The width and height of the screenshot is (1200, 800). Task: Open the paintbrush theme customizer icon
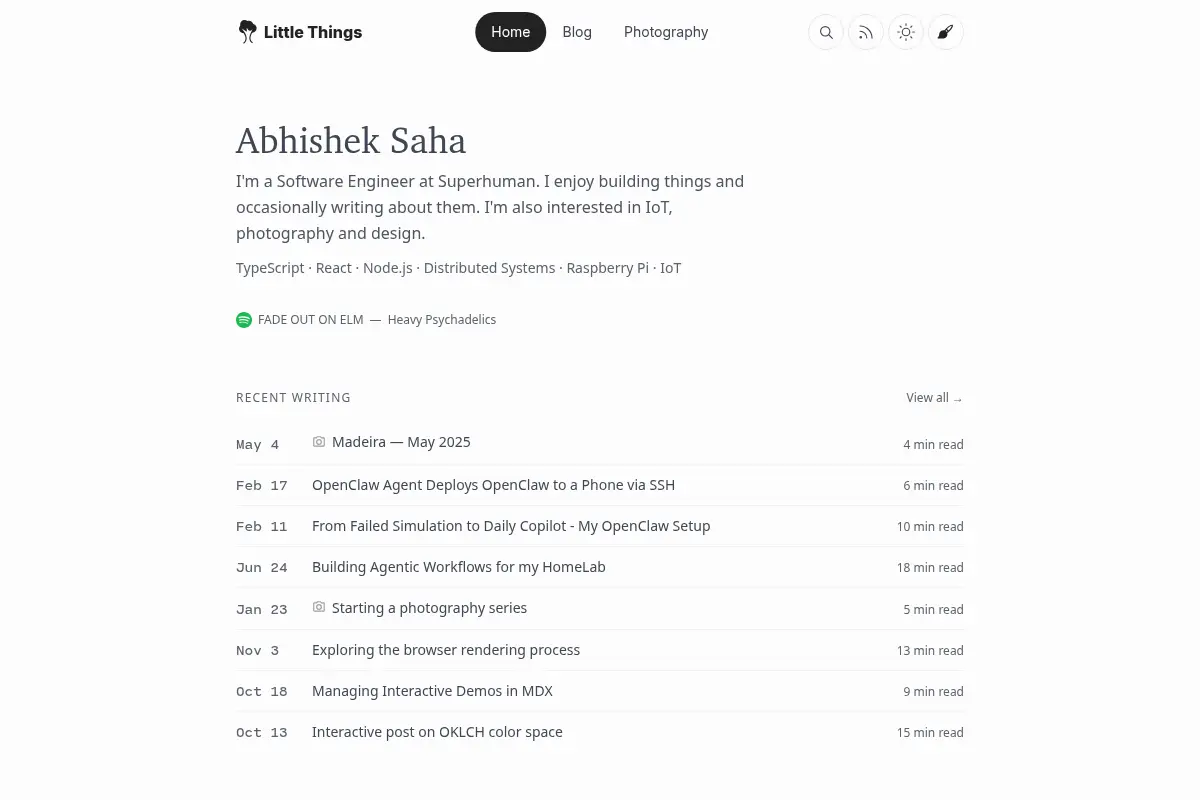pyautogui.click(x=946, y=32)
